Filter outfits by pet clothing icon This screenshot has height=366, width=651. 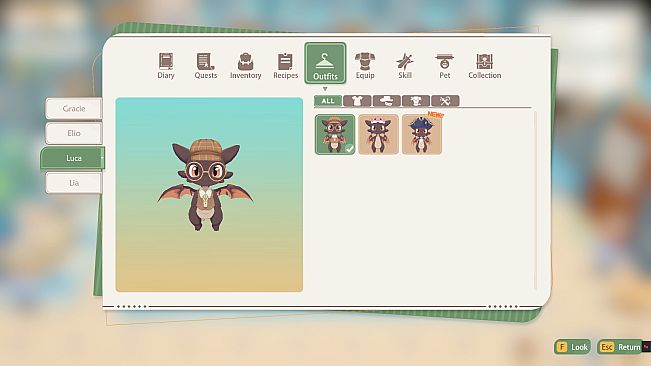coord(416,101)
